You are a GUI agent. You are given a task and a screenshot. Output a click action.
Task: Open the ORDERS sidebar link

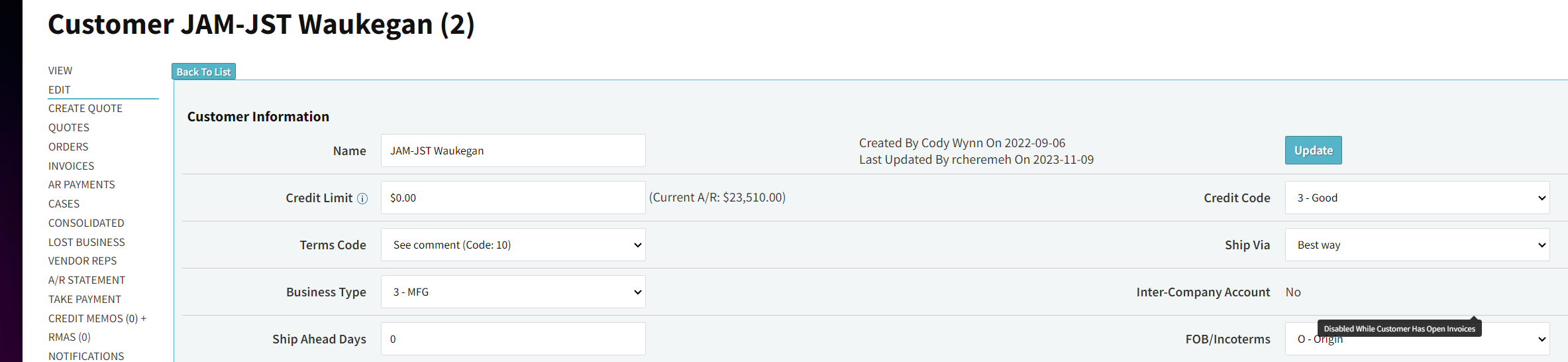[68, 147]
